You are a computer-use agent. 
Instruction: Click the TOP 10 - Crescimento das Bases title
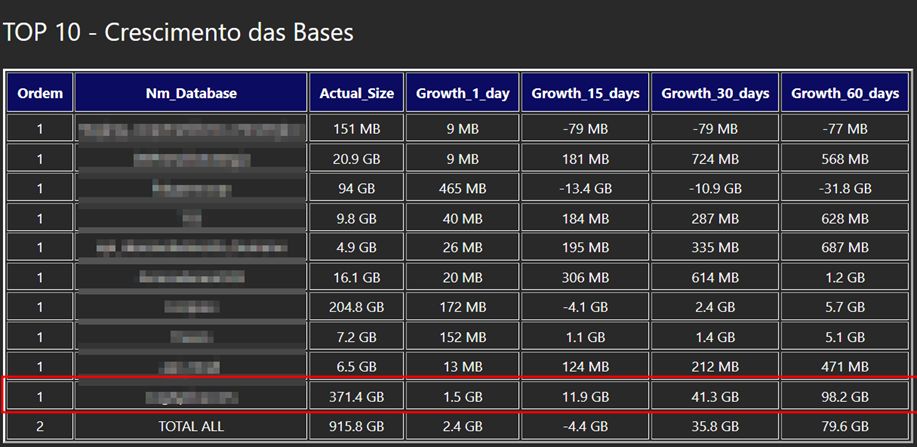(x=178, y=33)
